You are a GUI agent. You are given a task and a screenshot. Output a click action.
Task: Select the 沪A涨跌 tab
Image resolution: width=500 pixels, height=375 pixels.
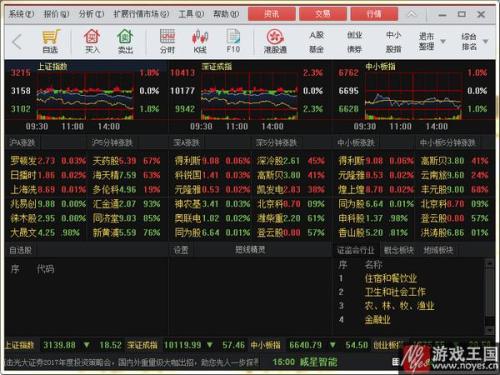pos(22,143)
